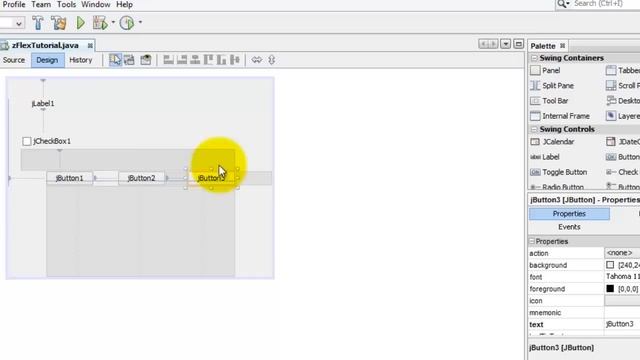Open the Profile menu
640x360 pixels.
(14, 4)
